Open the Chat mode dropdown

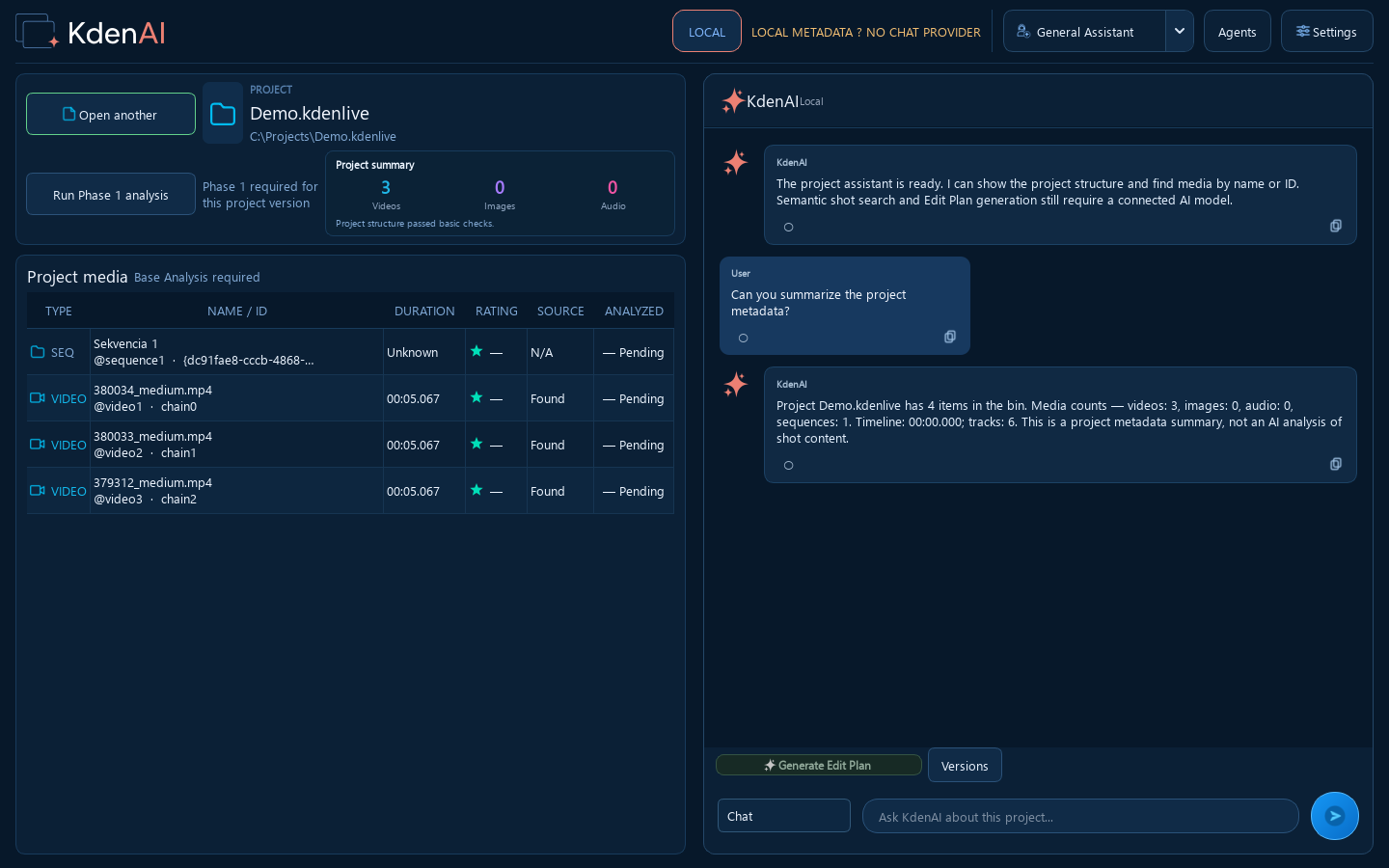point(783,815)
